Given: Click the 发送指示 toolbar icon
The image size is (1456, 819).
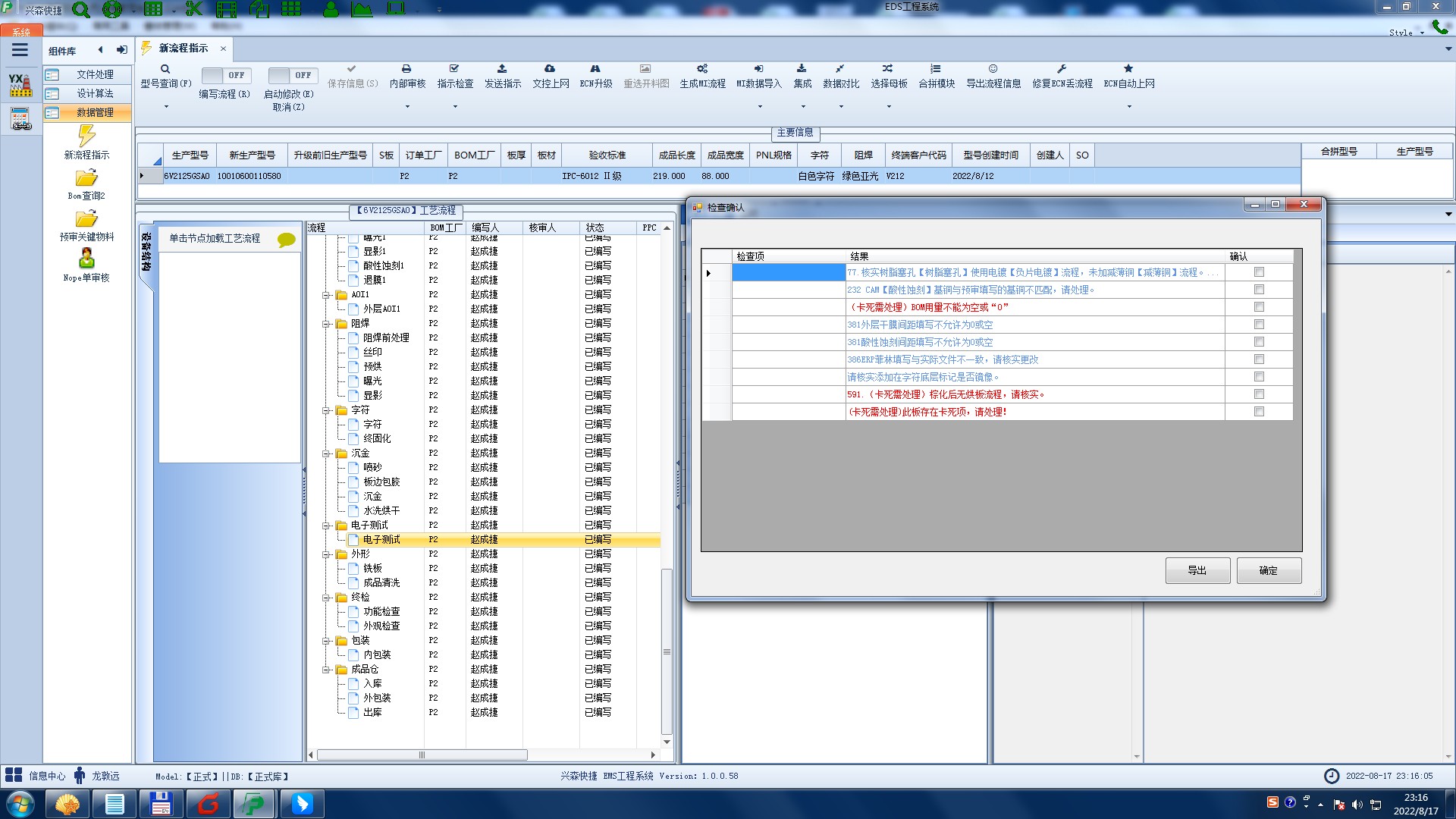Looking at the screenshot, I should point(502,69).
